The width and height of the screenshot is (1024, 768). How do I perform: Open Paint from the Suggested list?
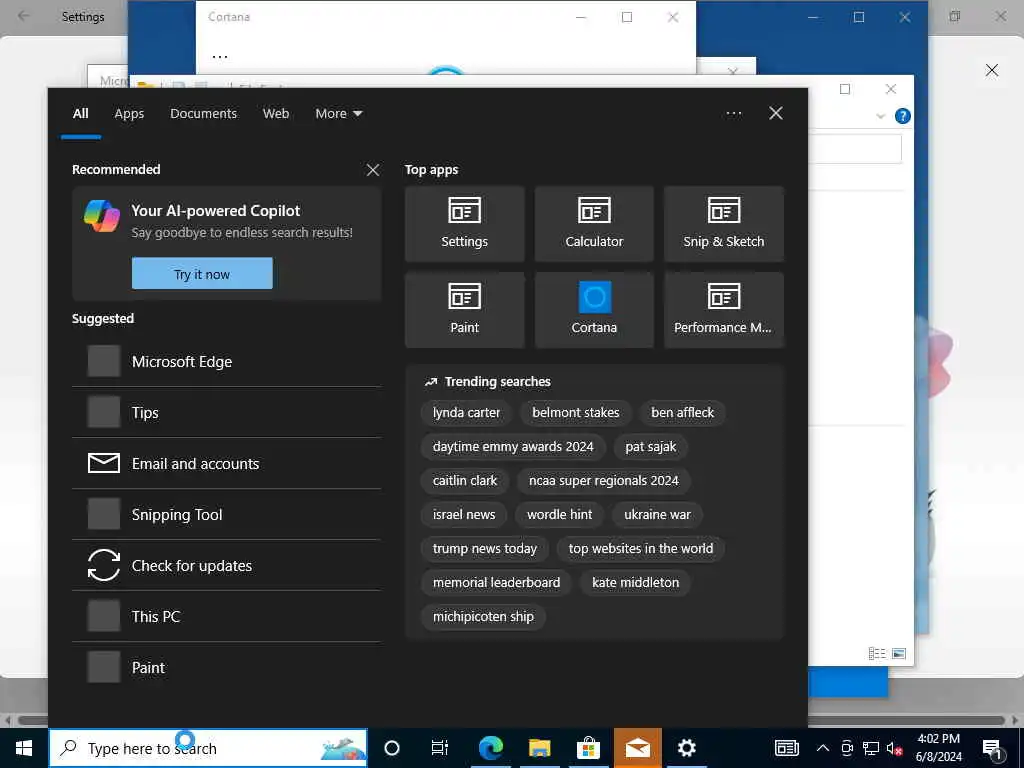tap(227, 667)
